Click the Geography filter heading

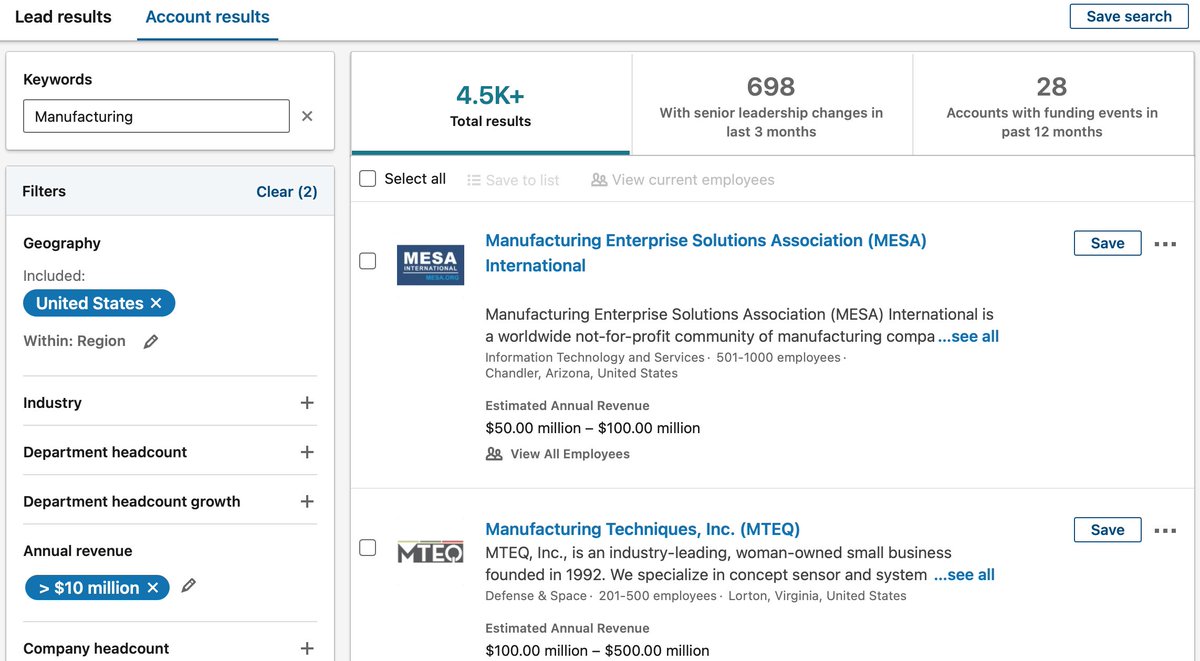pyautogui.click(x=62, y=243)
